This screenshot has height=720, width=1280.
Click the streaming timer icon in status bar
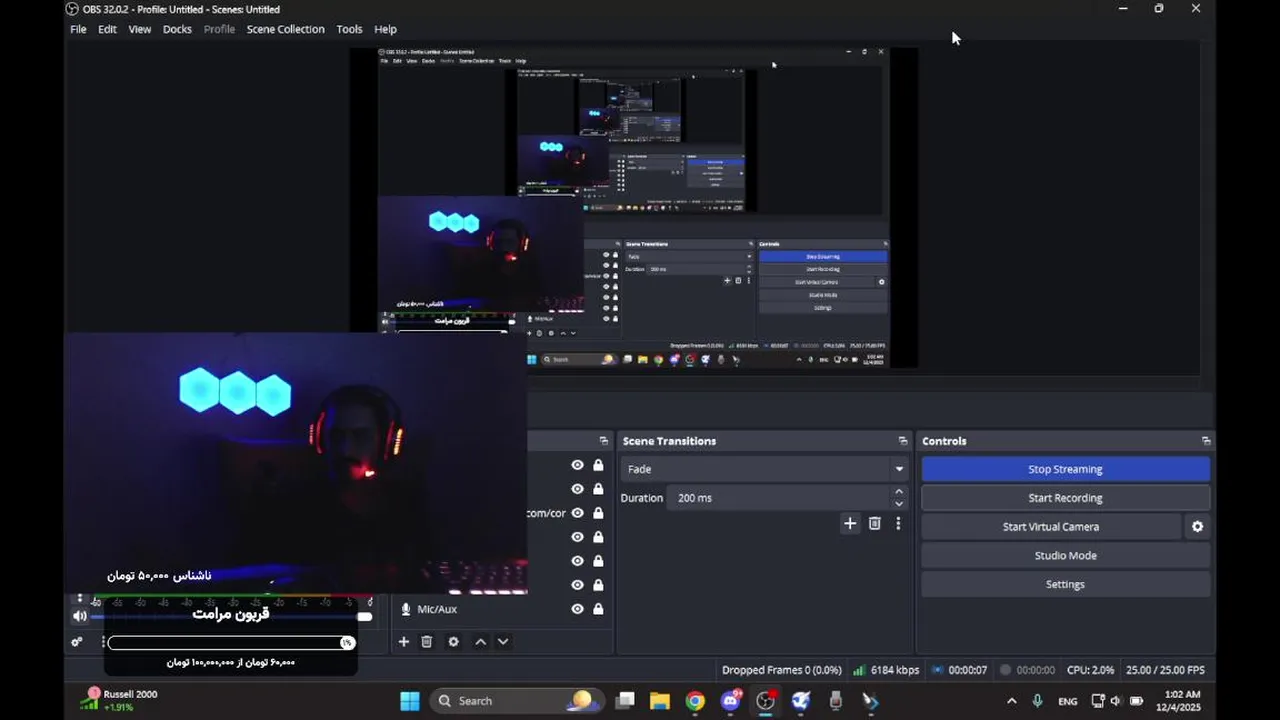938,670
